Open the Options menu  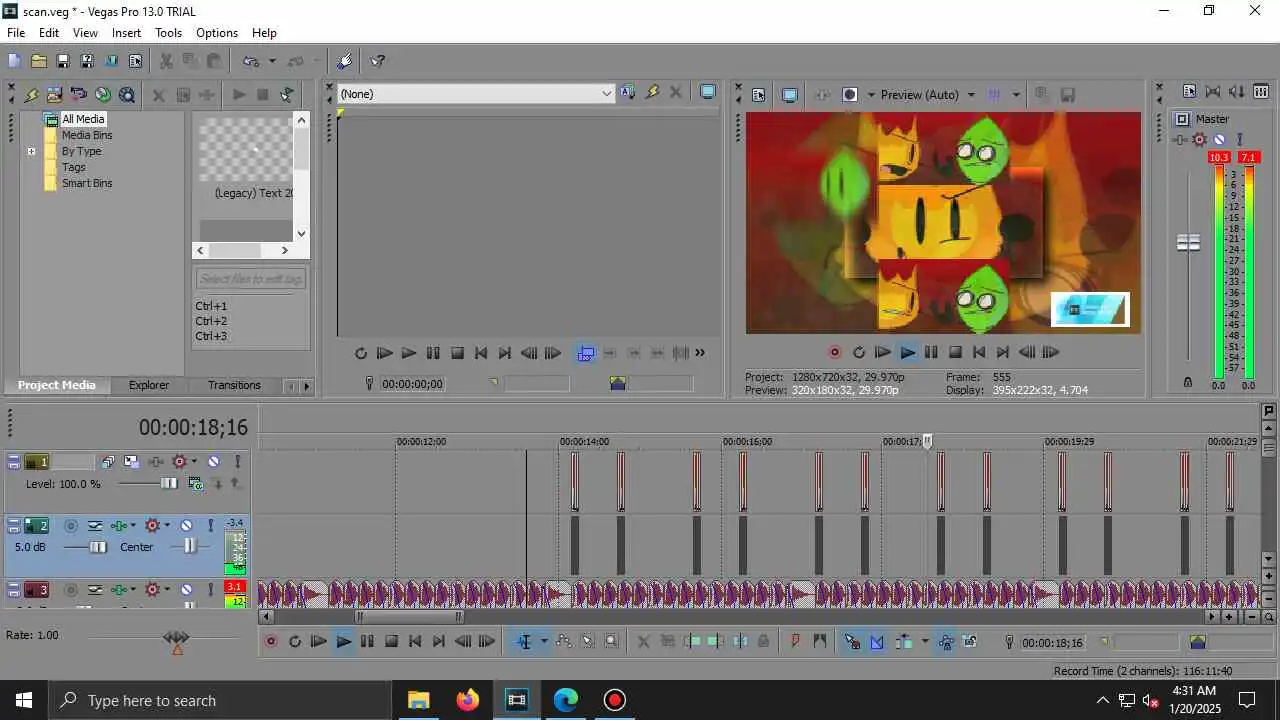217,33
